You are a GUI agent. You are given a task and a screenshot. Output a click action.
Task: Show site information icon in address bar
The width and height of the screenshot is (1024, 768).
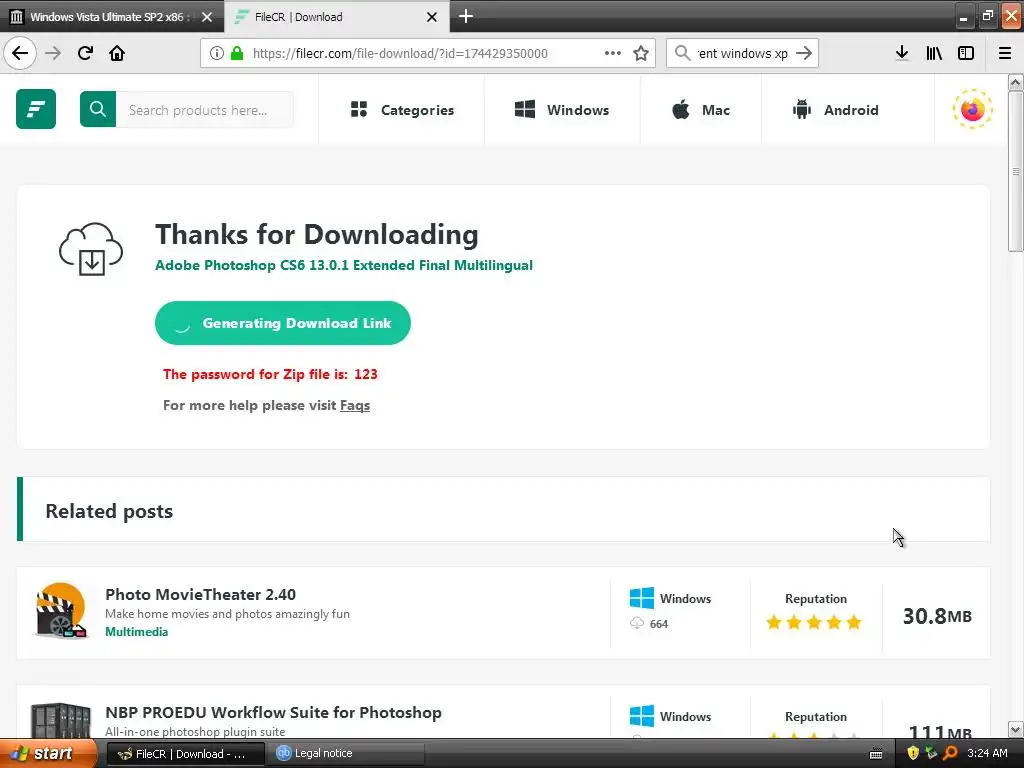pos(217,53)
